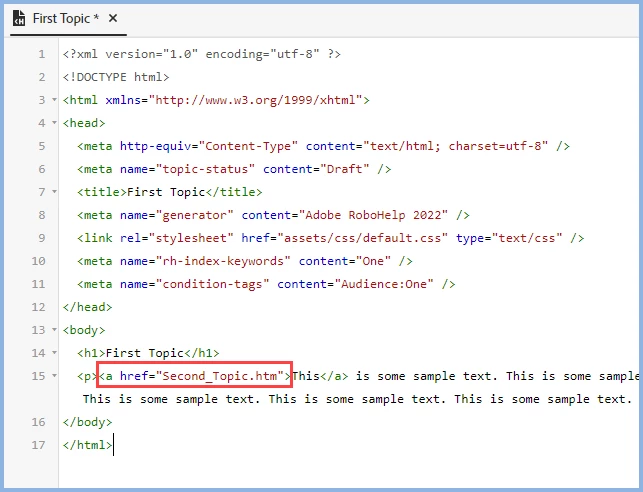Click the "text/css" type value
Image resolution: width=643 pixels, height=492 pixels.
pos(527,238)
